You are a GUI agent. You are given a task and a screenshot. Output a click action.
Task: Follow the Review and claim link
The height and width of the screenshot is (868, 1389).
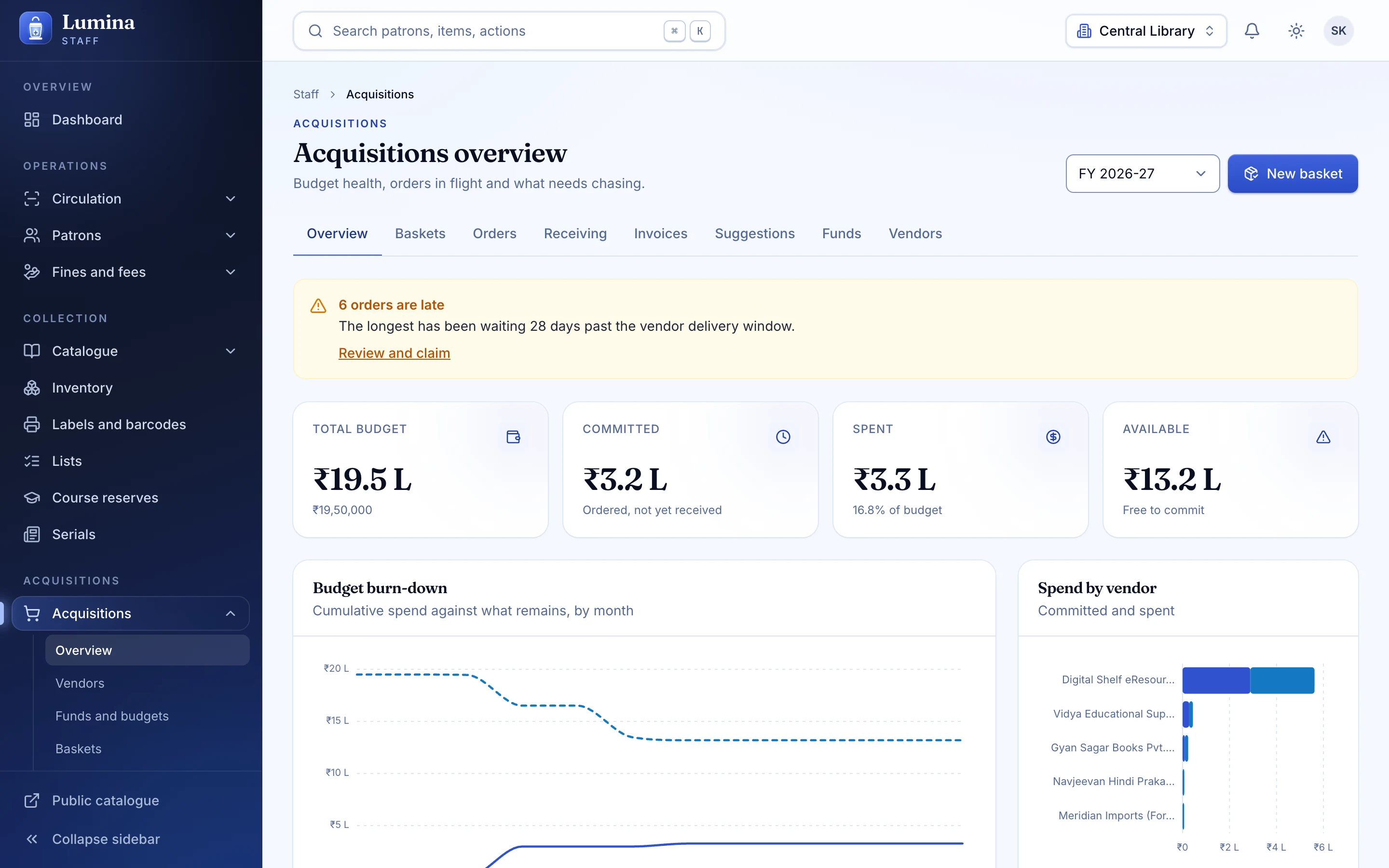click(x=395, y=353)
